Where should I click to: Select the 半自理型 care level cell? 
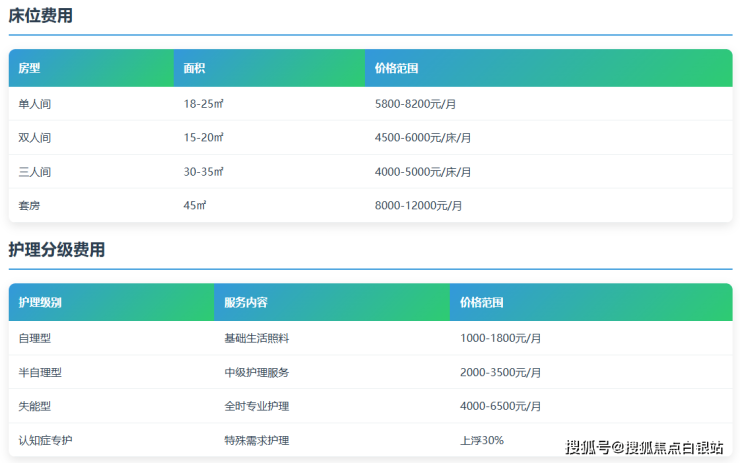point(40,372)
